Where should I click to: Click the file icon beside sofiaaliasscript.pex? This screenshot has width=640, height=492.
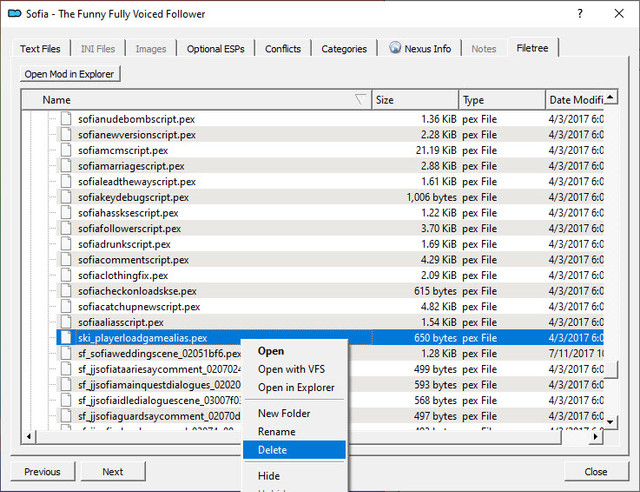(66, 322)
